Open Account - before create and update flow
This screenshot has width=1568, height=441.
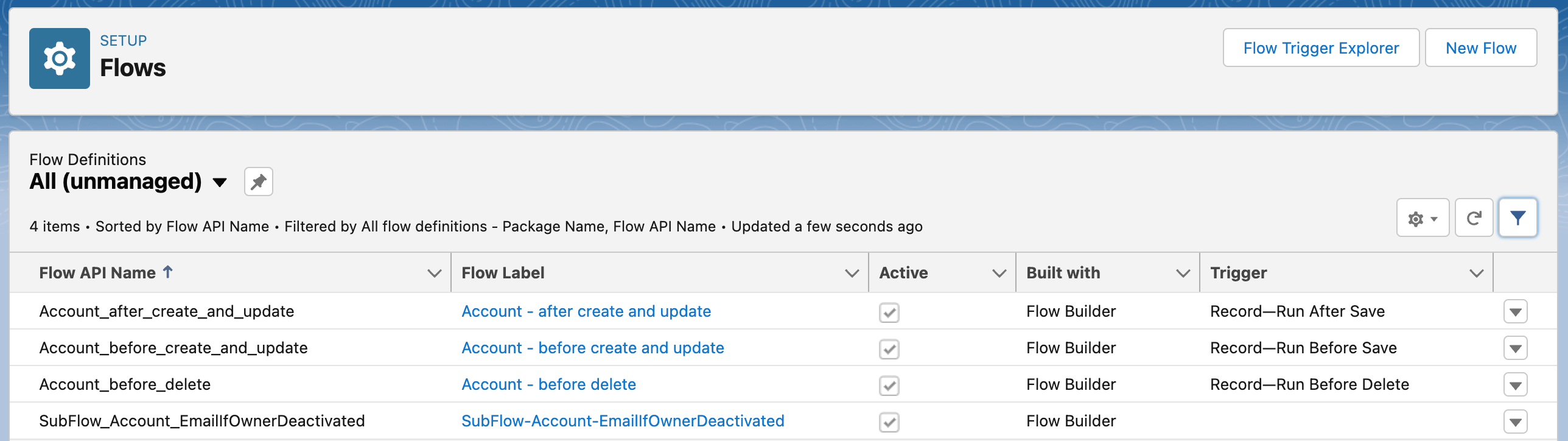[x=593, y=348]
